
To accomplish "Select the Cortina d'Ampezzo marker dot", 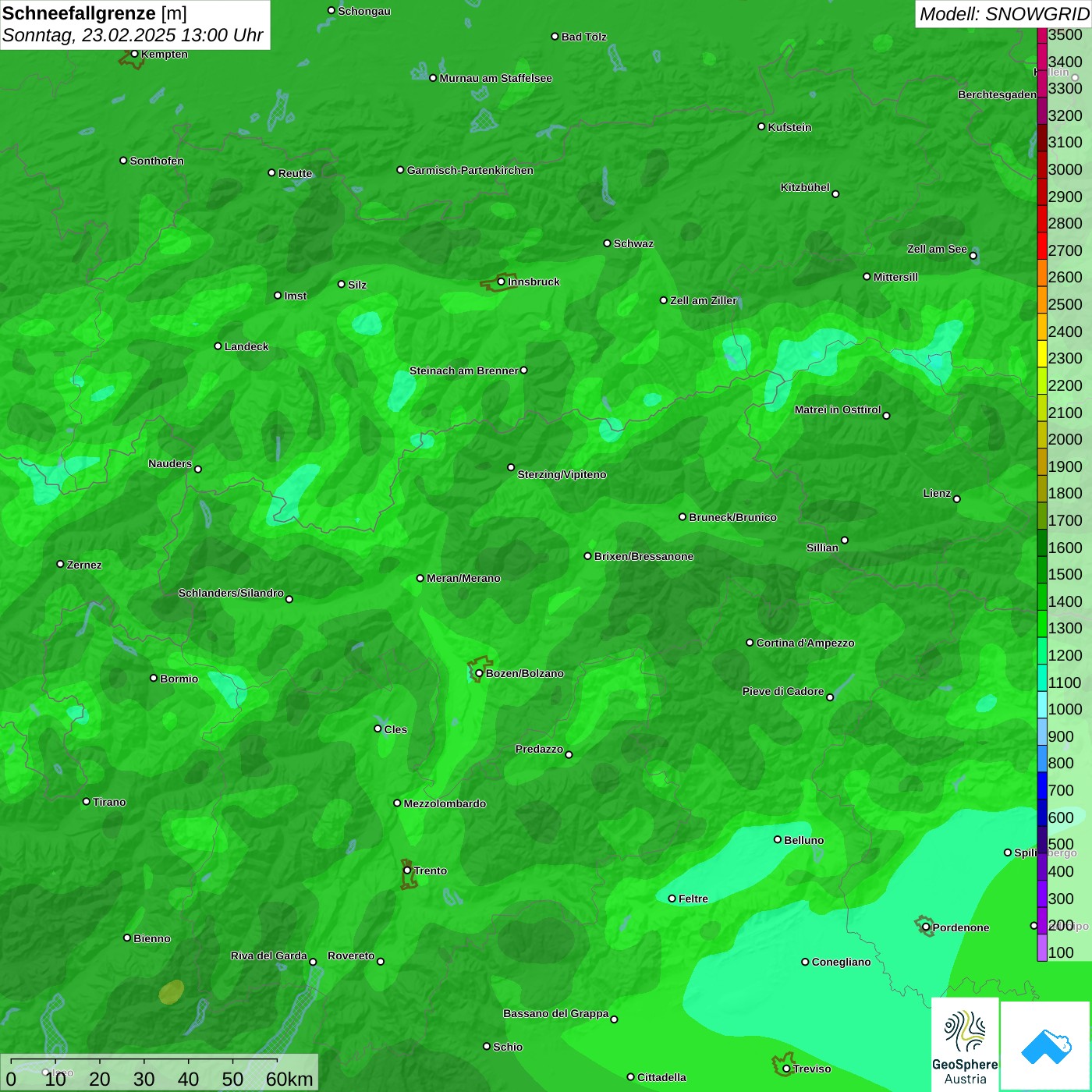I will [x=750, y=643].
